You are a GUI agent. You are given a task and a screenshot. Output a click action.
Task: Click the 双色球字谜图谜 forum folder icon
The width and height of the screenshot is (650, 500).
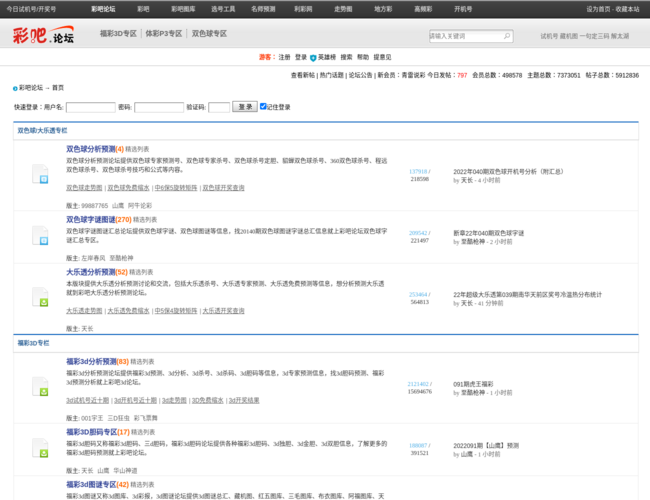pyautogui.click(x=42, y=238)
